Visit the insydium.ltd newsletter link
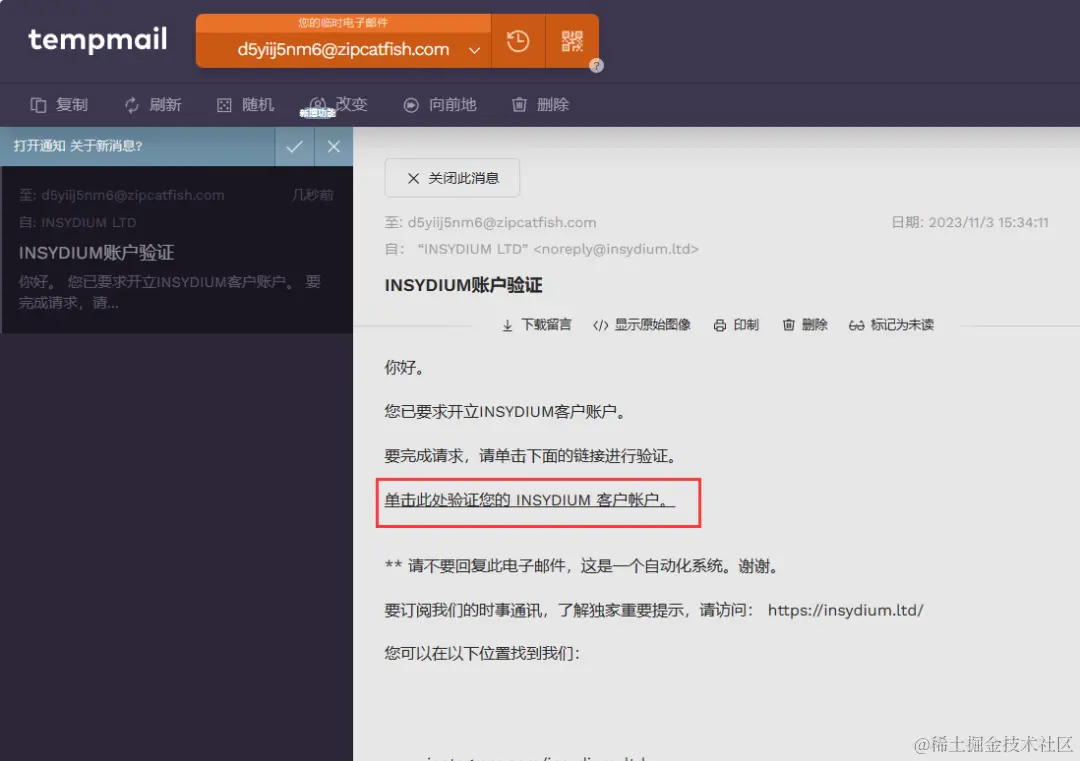Viewport: 1080px width, 761px height. coord(845,609)
